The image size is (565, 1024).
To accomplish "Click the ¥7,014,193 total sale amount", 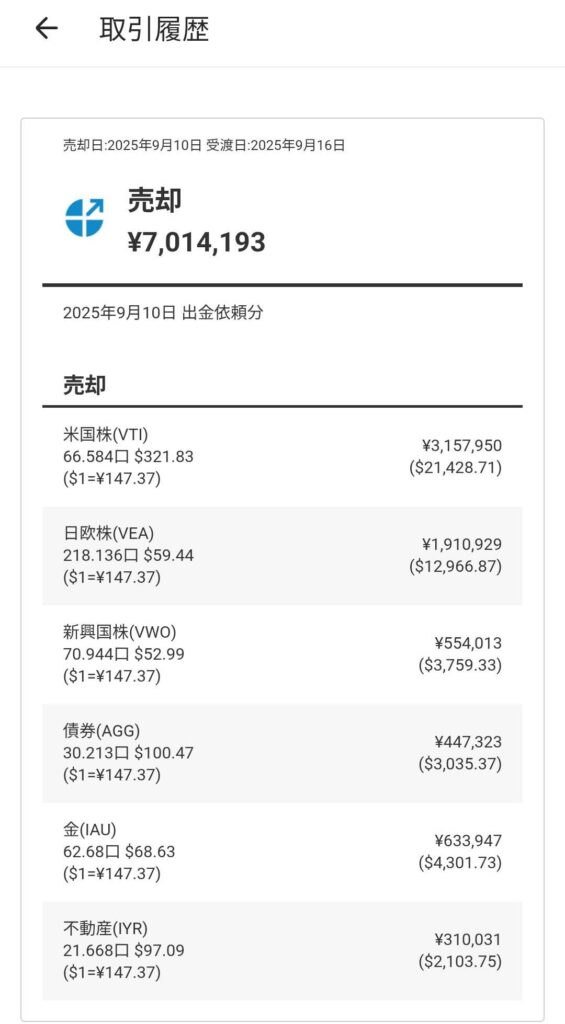I will (x=197, y=242).
